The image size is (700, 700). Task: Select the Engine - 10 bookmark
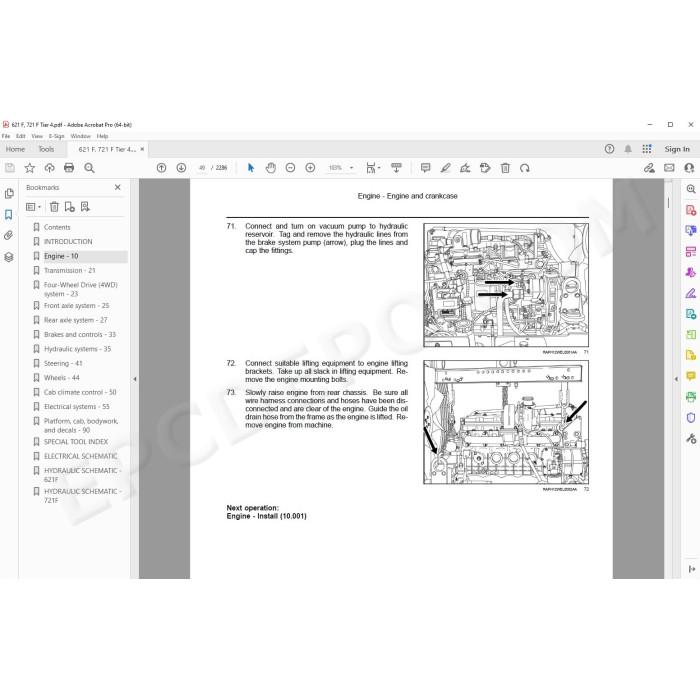point(61,256)
